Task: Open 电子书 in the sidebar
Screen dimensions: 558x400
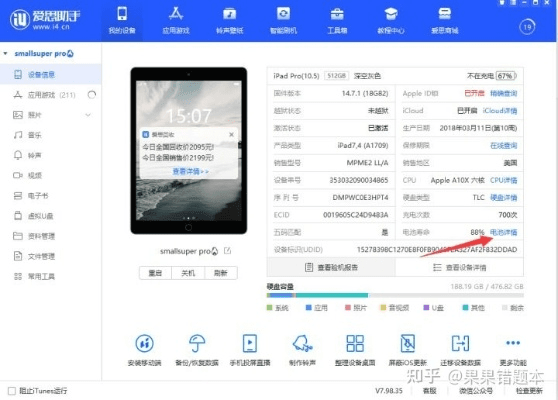Action: coord(51,196)
